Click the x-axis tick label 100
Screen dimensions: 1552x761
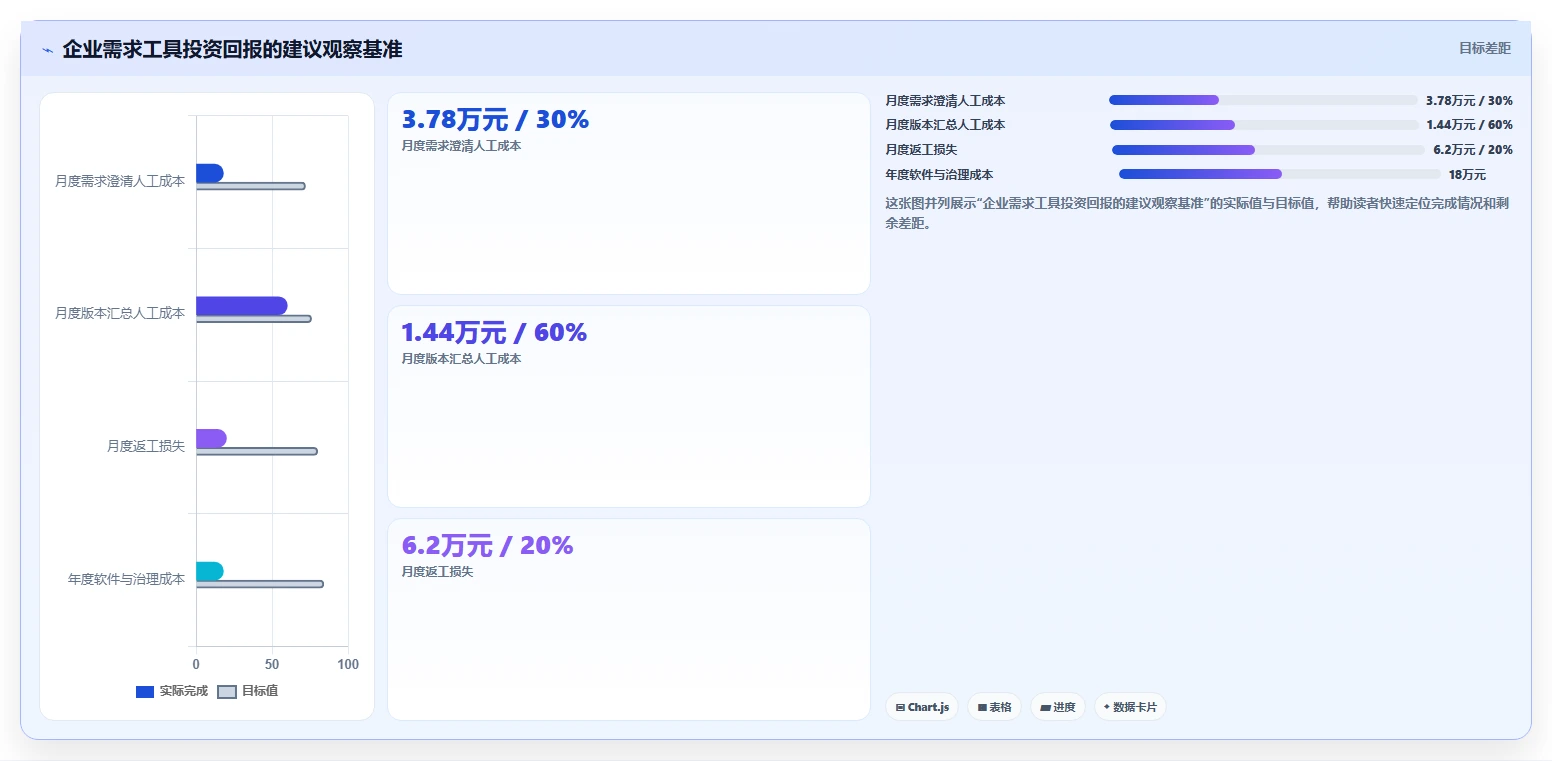348,664
